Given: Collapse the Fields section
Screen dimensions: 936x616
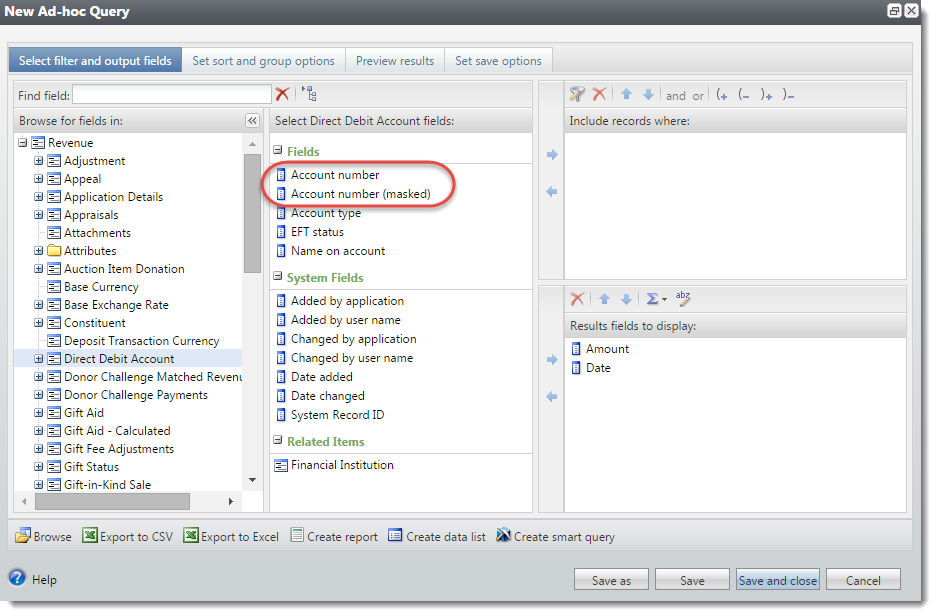Looking at the screenshot, I should [x=278, y=150].
